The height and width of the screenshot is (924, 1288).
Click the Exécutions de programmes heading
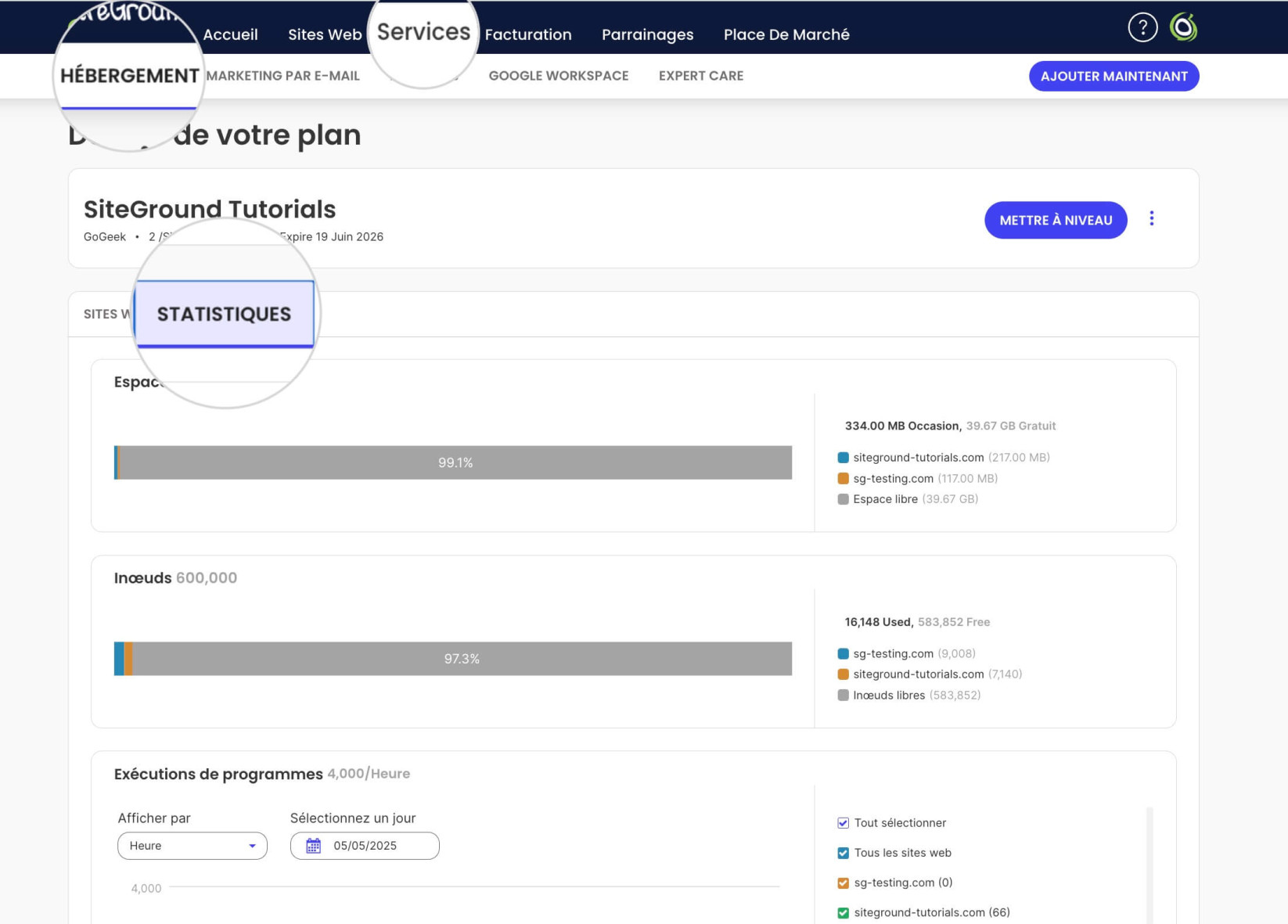click(x=218, y=774)
